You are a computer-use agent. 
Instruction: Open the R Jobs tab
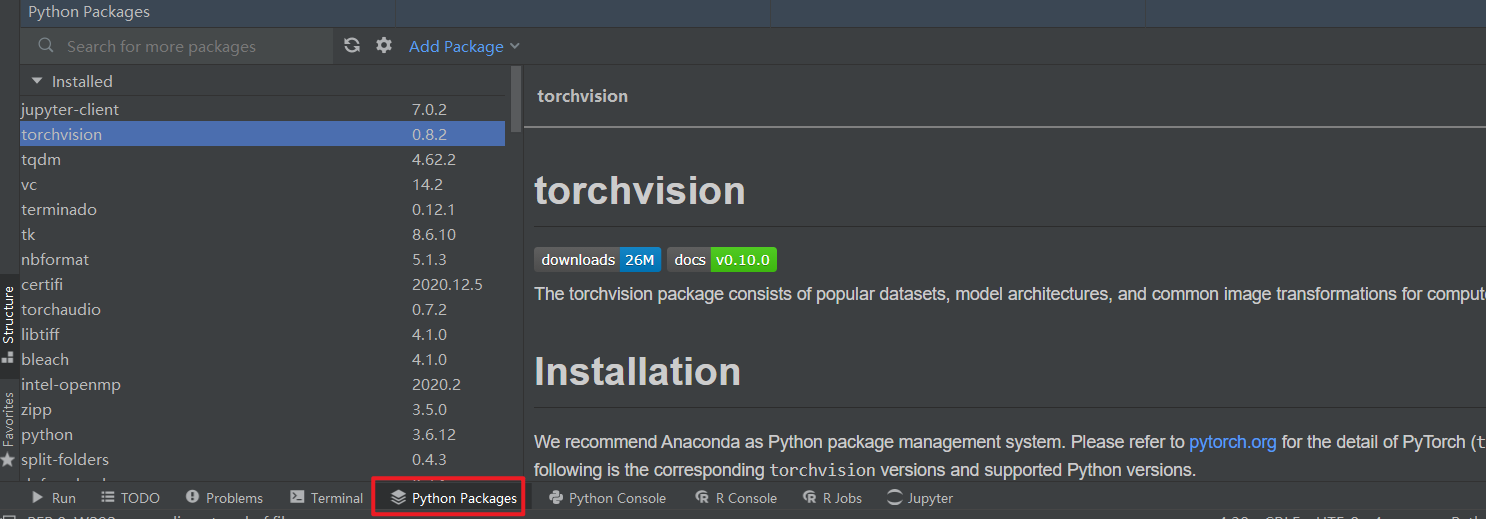tap(832, 498)
